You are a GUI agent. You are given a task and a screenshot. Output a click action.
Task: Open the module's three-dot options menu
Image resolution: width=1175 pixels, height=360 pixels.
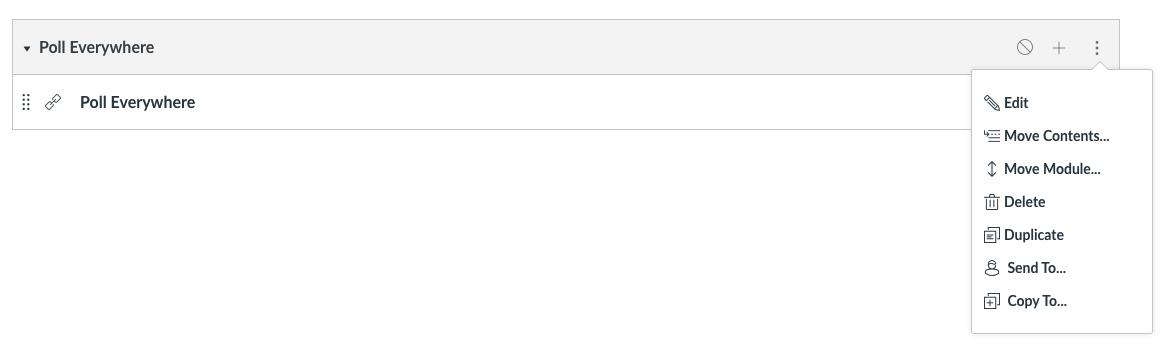pos(1097,48)
